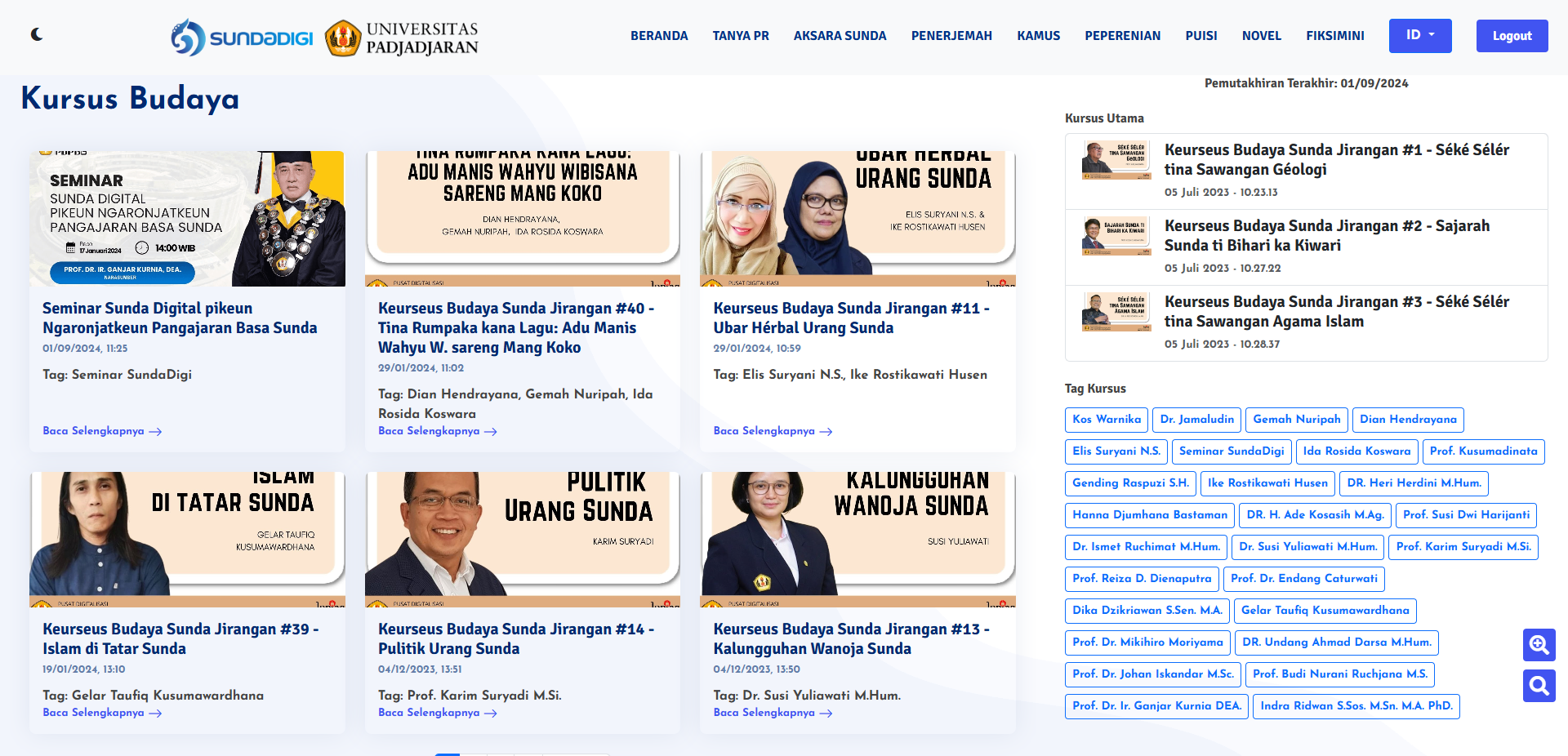Click the Logout button
1568x756 pixels.
(x=1512, y=36)
